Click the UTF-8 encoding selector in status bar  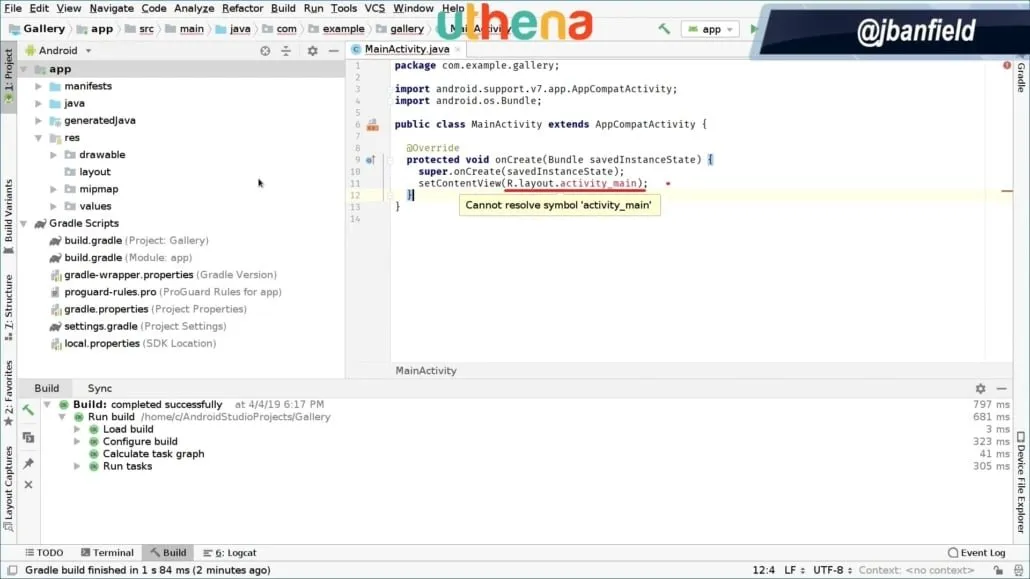[832, 570]
